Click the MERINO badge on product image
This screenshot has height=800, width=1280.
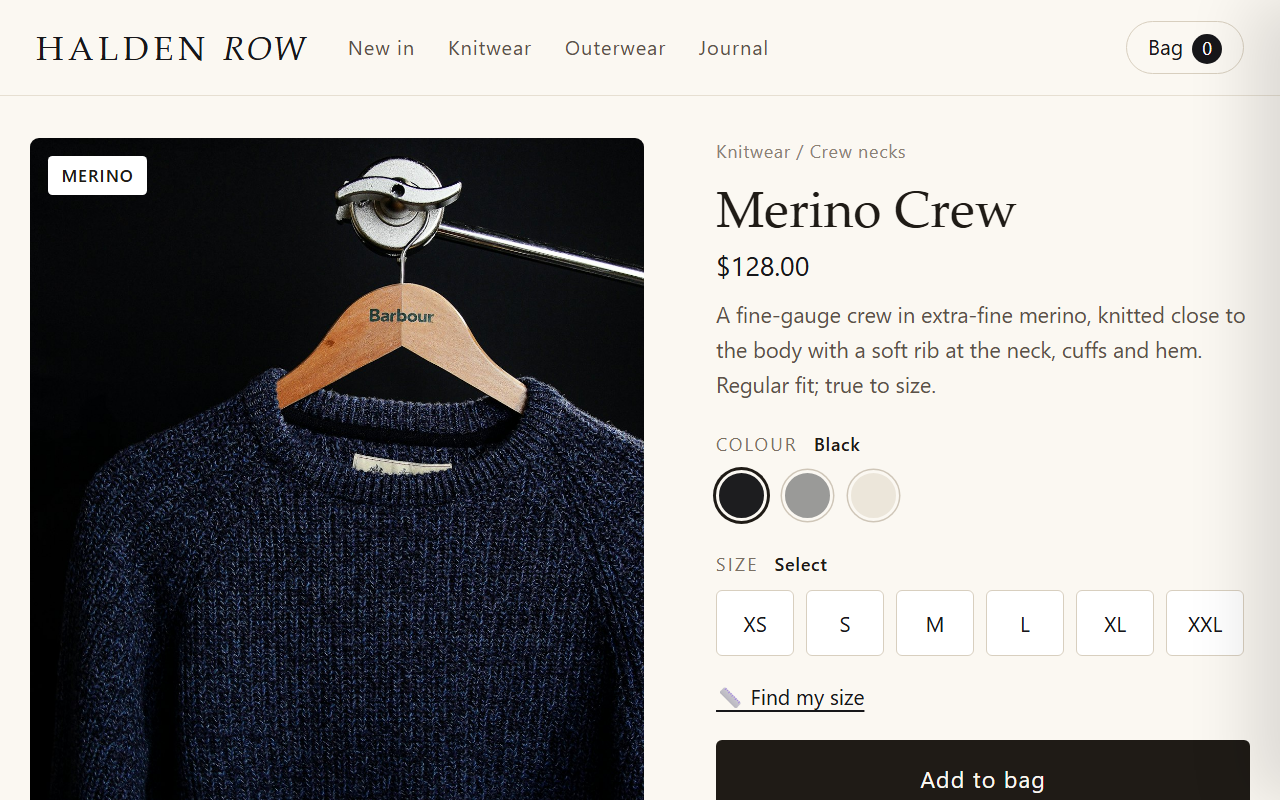[97, 176]
